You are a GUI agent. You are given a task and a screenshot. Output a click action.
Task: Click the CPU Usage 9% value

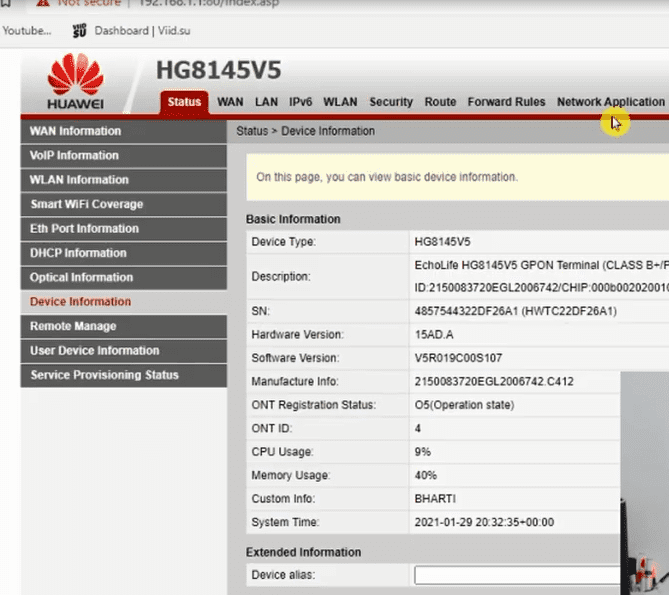point(423,452)
